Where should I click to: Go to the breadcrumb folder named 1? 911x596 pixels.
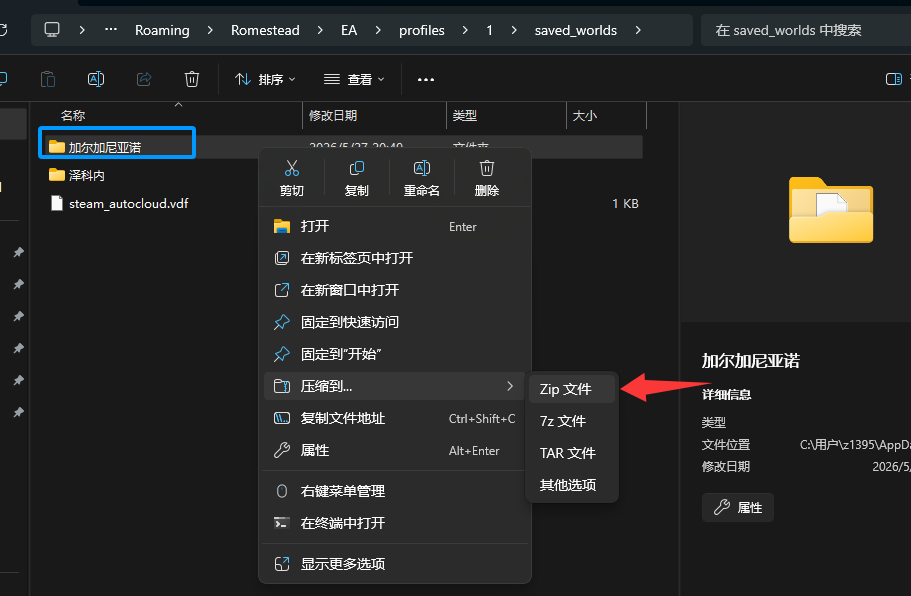pos(489,30)
